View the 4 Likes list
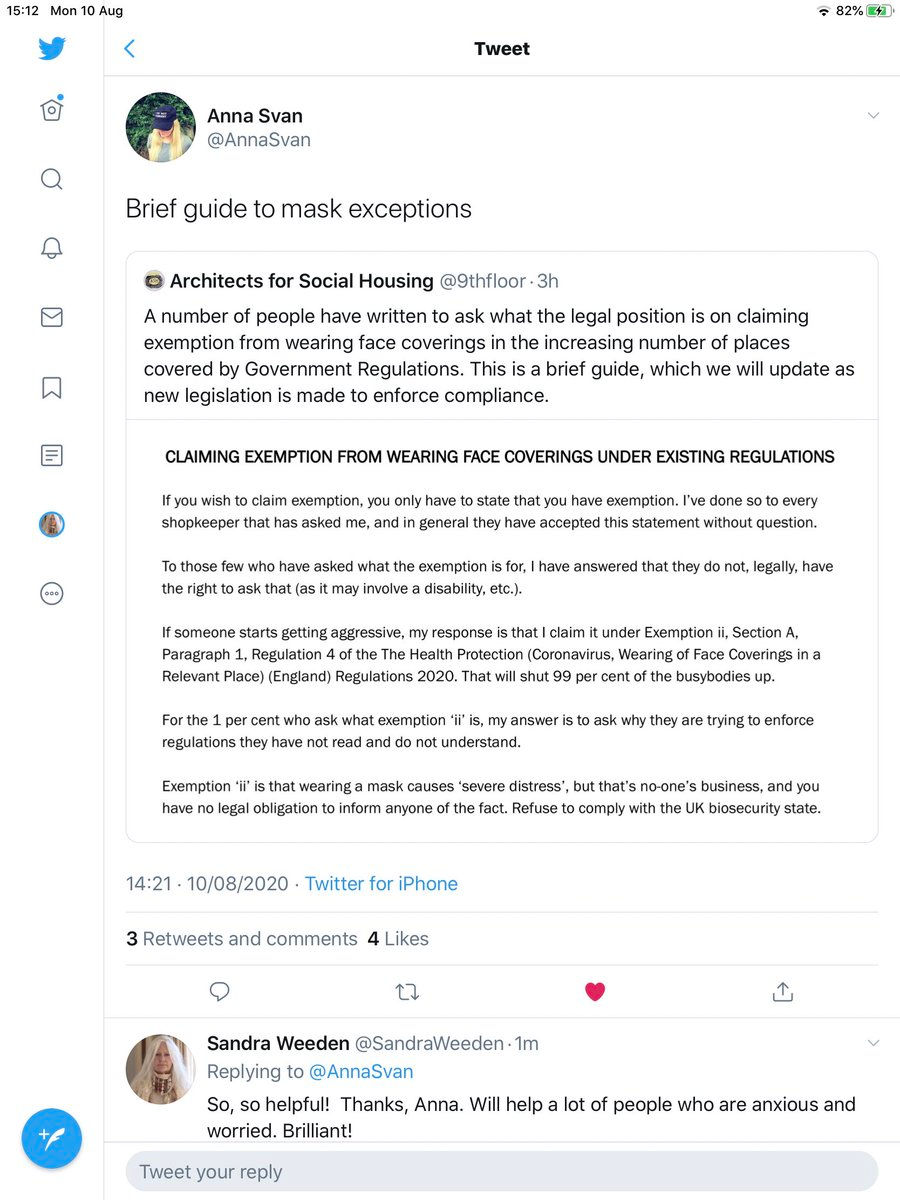The width and height of the screenshot is (900, 1200). pos(398,939)
